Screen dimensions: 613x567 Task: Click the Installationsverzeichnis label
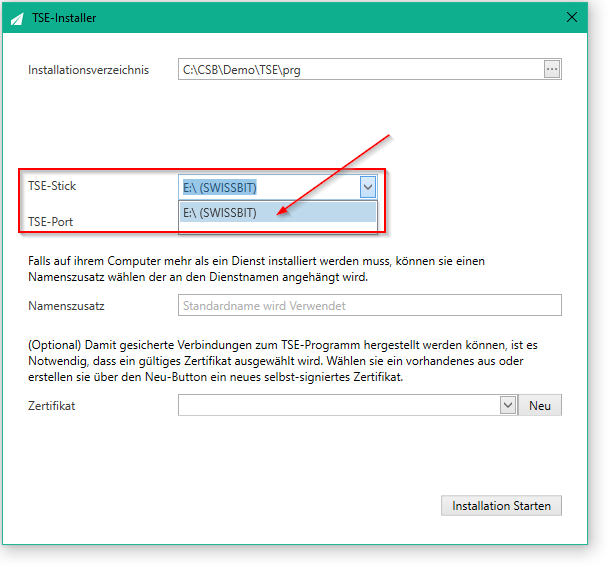click(88, 70)
